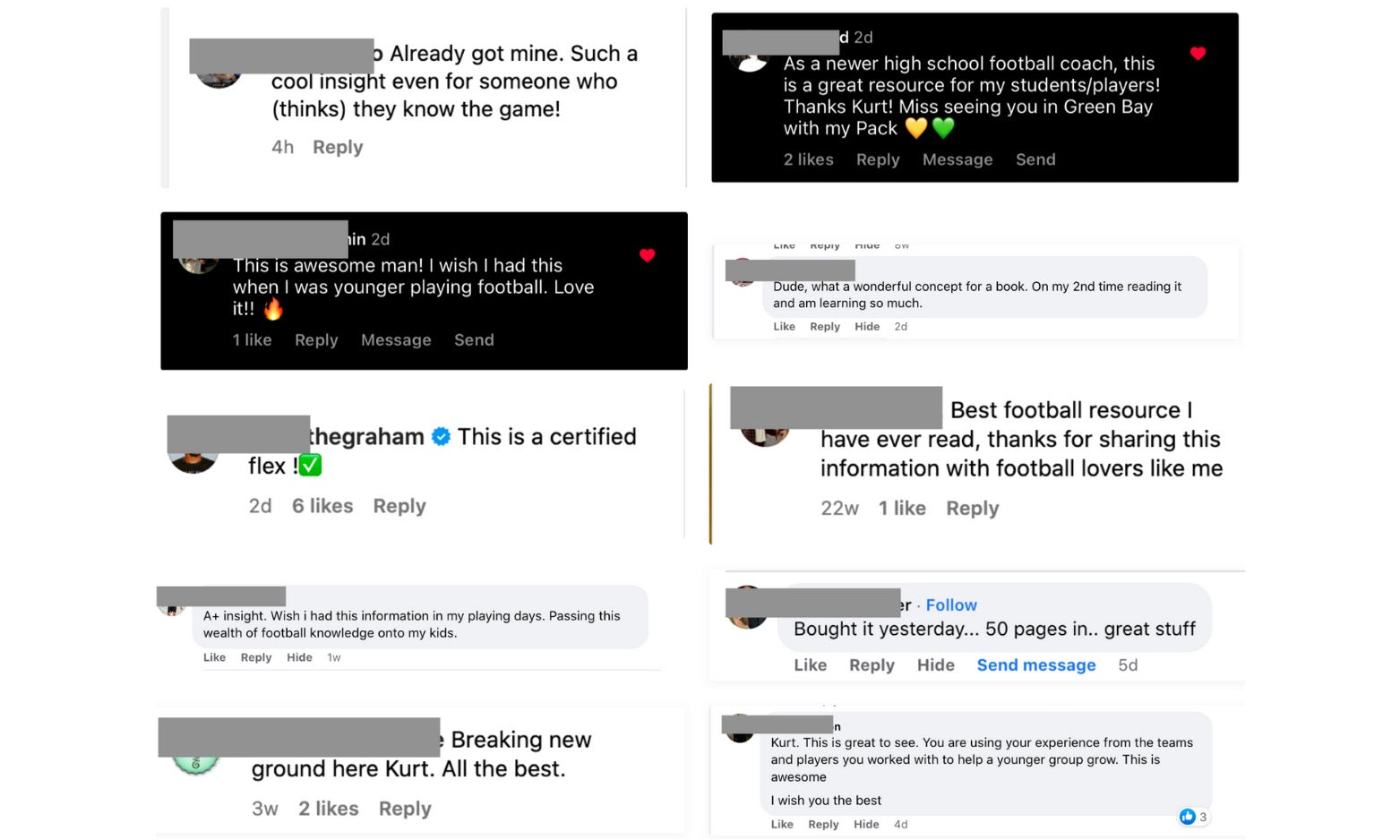This screenshot has height=840, width=1400.
Task: View 1 like under "Best football resource" comment
Action: click(902, 509)
